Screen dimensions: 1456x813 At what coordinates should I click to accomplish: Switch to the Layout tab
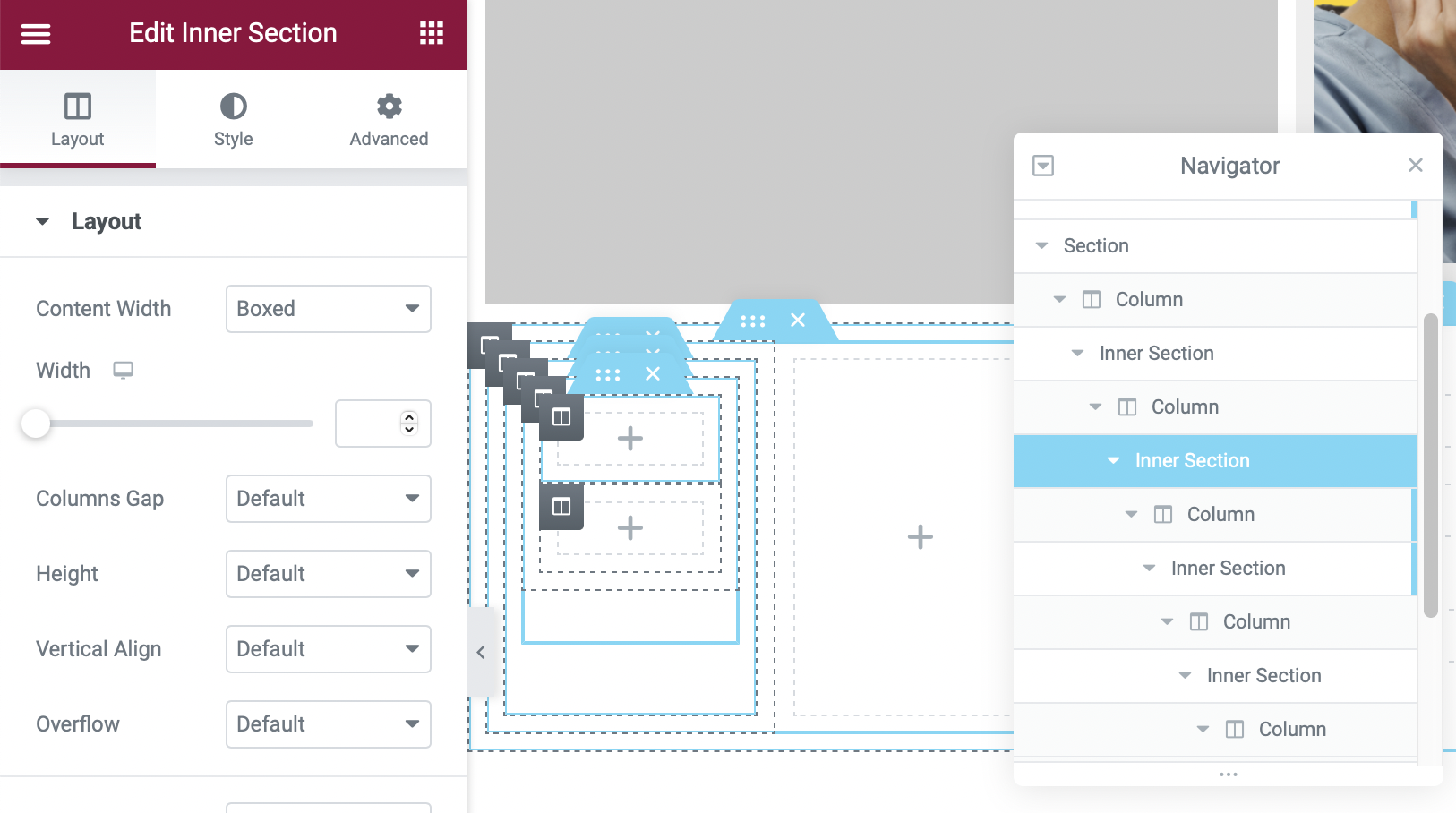point(78,118)
